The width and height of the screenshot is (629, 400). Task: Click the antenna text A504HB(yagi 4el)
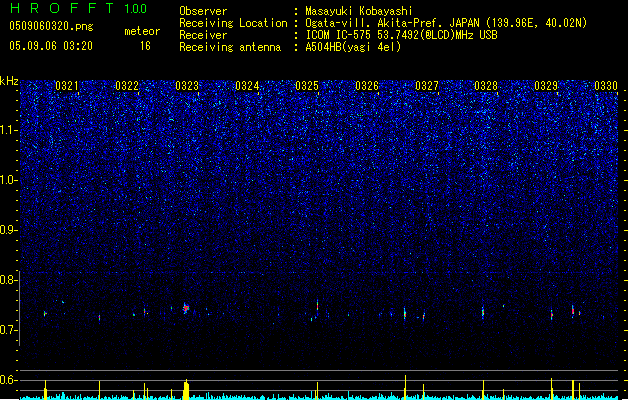pyautogui.click(x=353, y=47)
